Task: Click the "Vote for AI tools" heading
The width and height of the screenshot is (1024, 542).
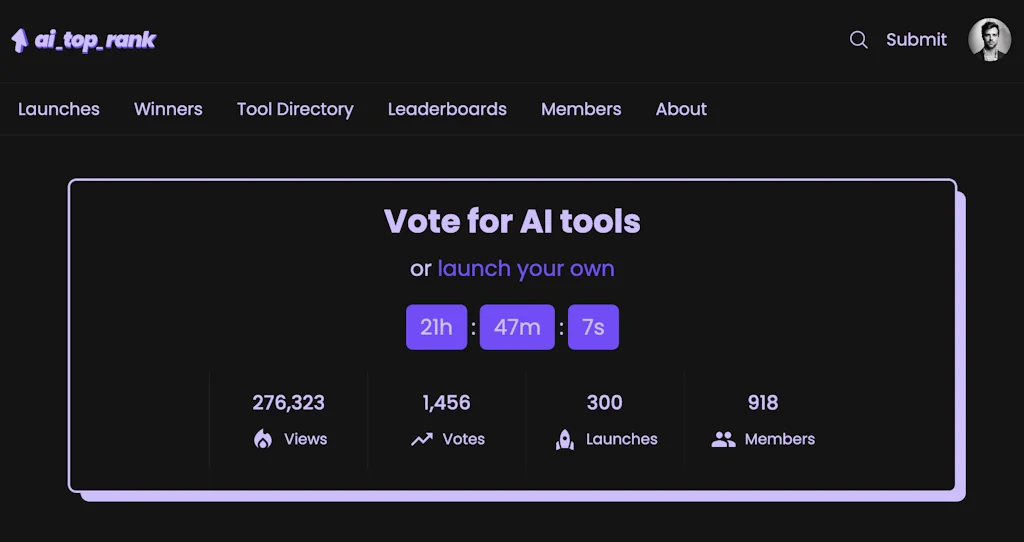Action: point(512,221)
